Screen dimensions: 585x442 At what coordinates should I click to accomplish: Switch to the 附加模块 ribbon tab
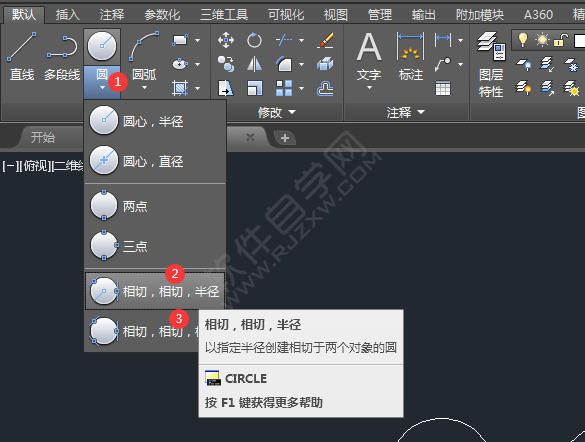click(479, 15)
